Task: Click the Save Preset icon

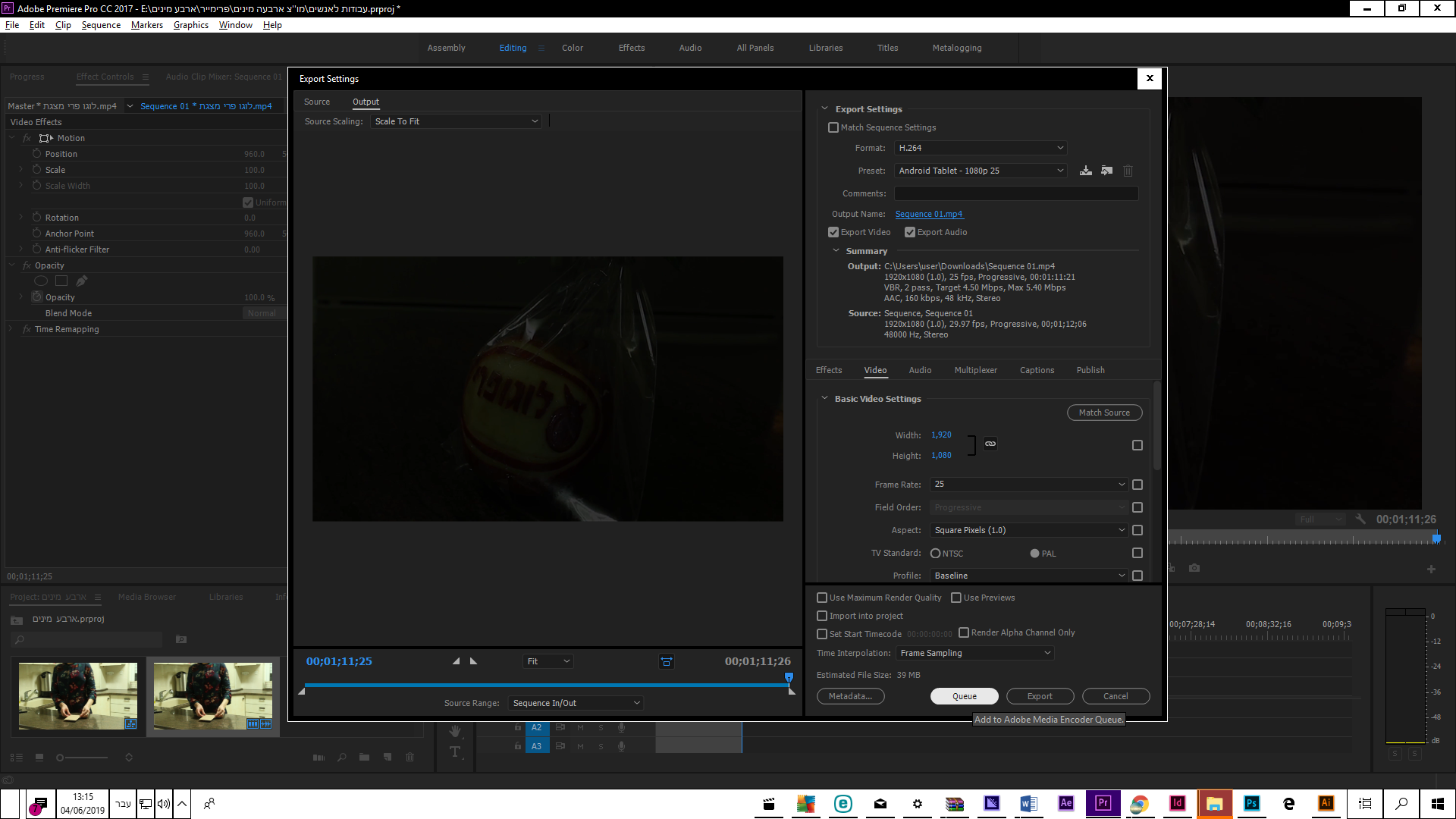Action: 1086,171
